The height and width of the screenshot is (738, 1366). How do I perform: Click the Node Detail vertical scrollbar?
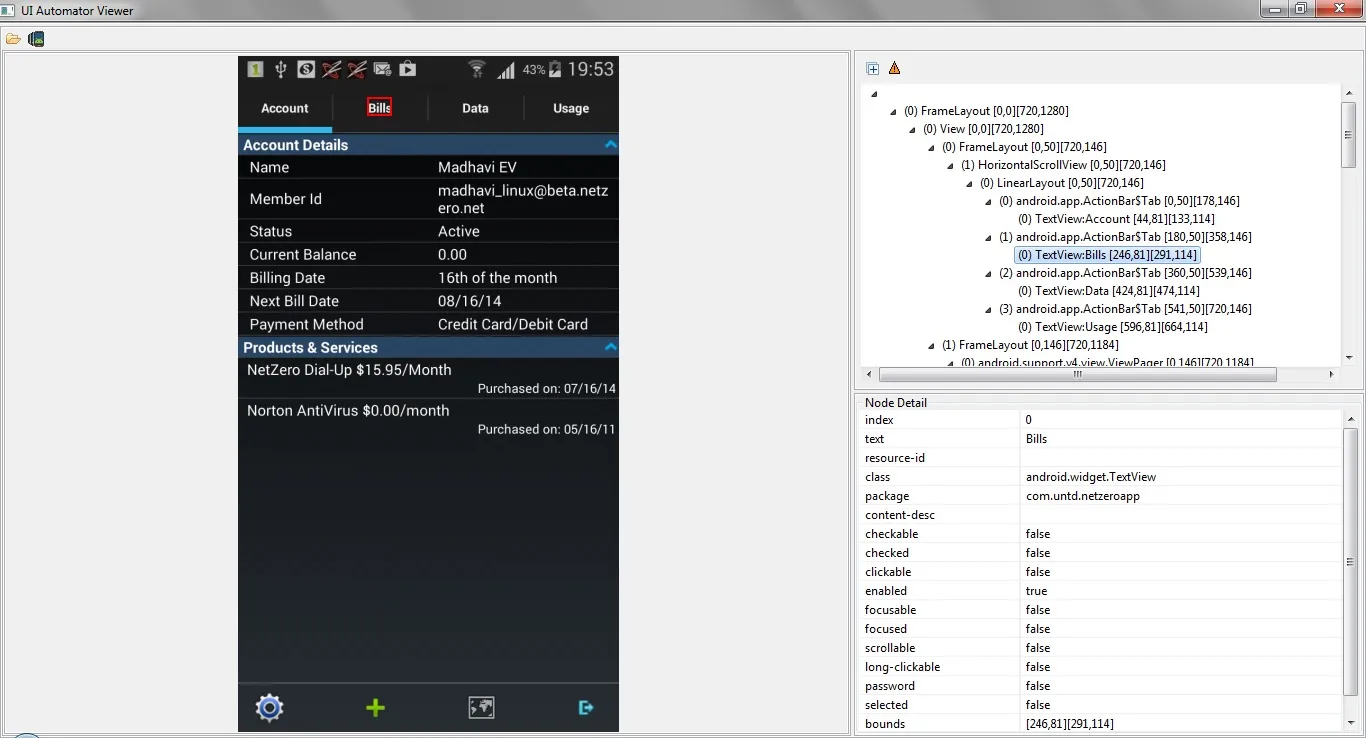1350,561
